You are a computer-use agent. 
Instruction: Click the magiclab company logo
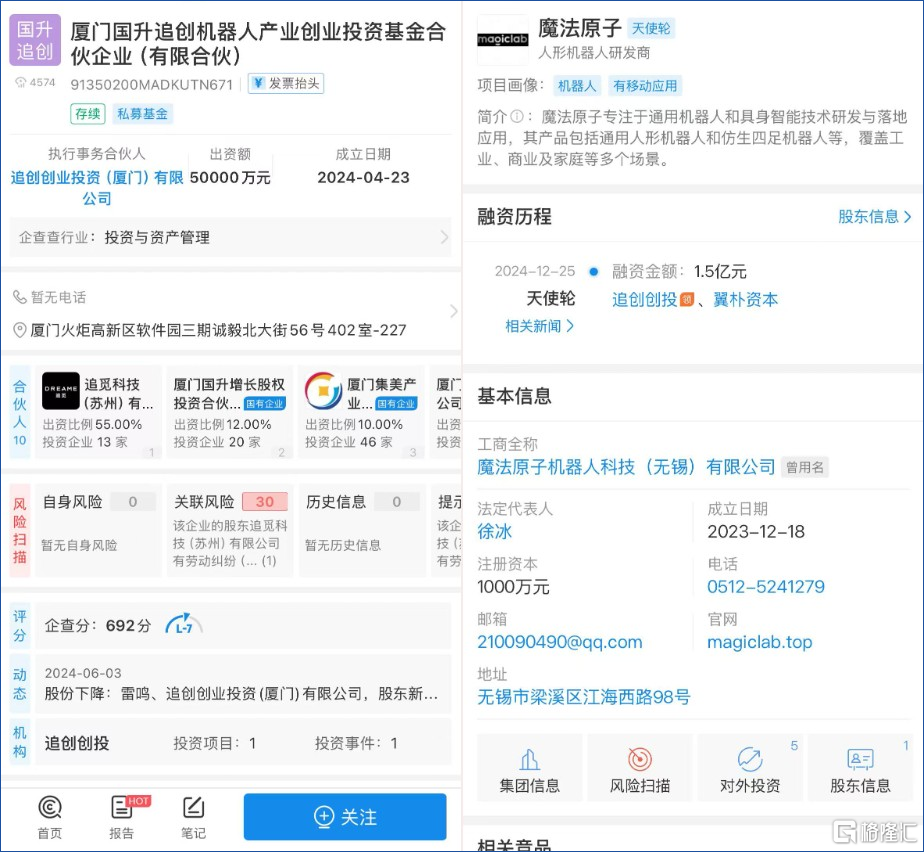[x=502, y=39]
